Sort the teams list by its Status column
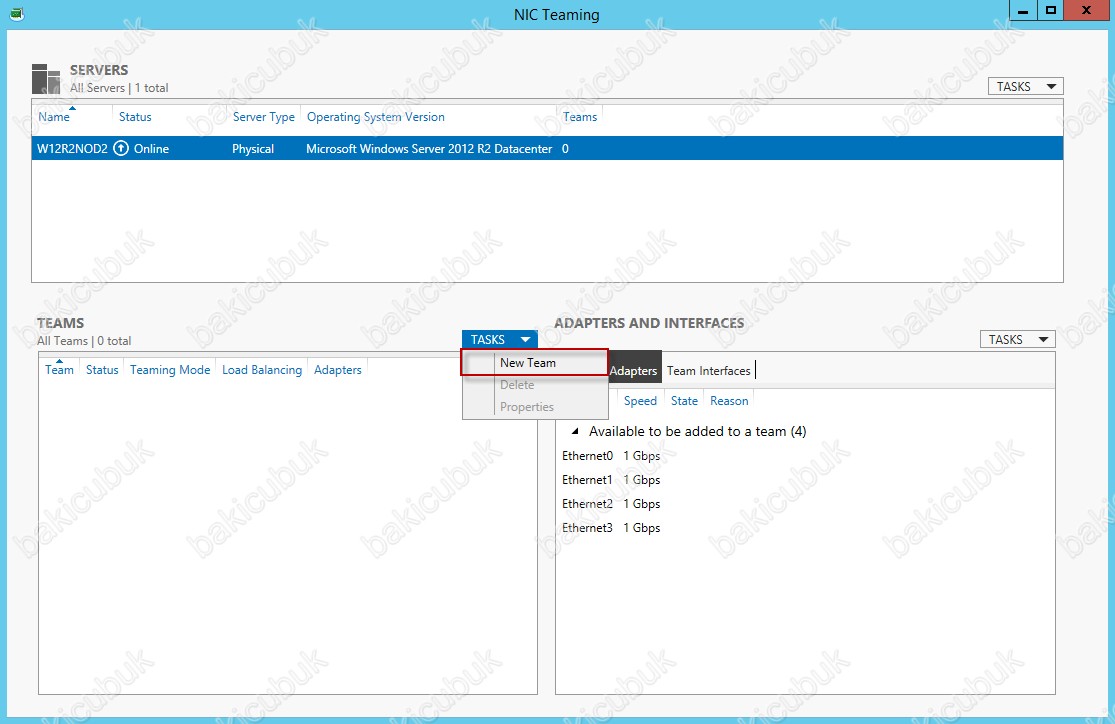This screenshot has height=724, width=1115. [x=102, y=370]
